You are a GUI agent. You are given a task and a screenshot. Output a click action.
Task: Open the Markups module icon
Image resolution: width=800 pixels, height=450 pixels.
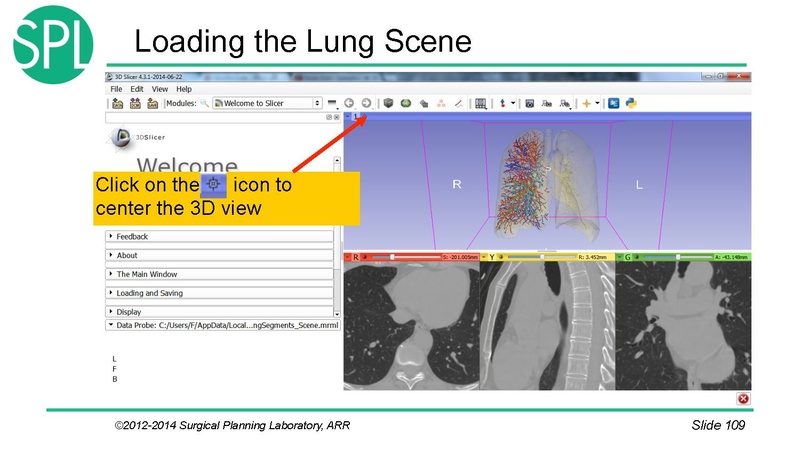click(441, 104)
